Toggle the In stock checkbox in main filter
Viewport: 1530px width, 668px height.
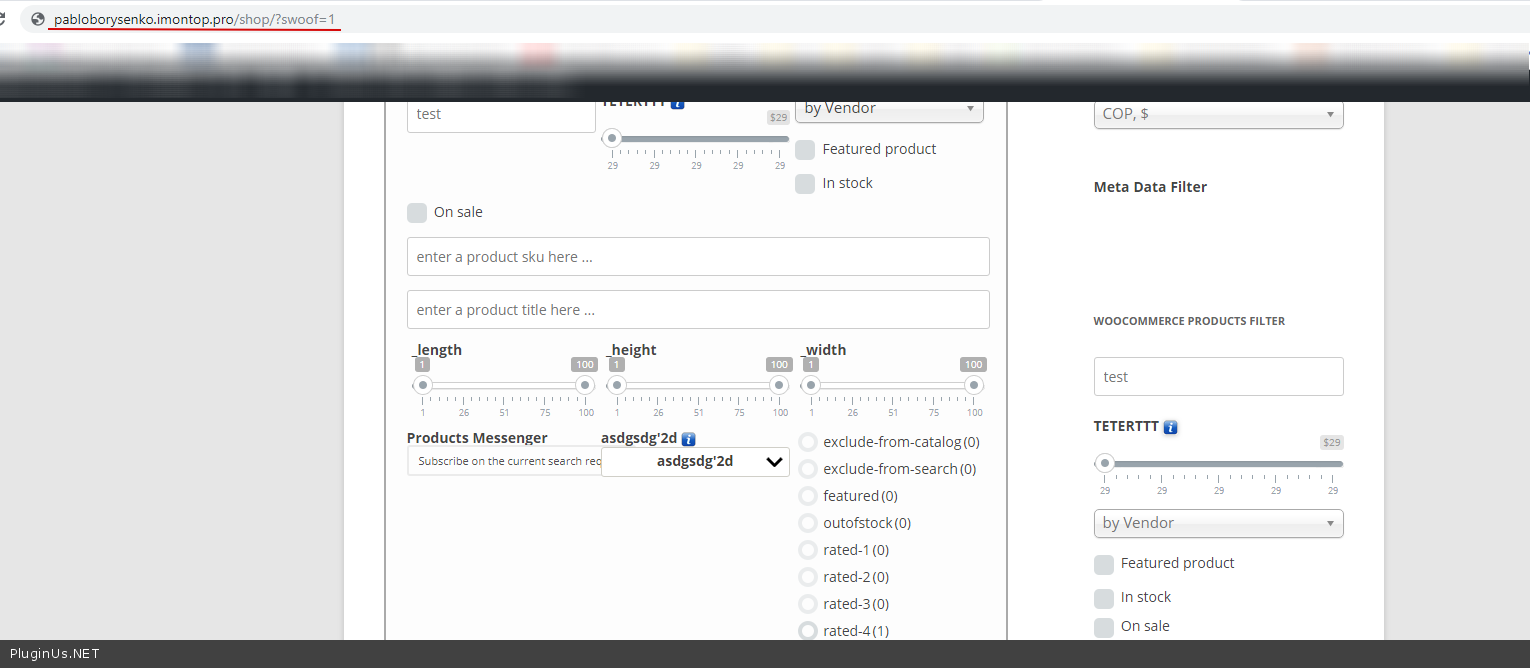tap(805, 184)
